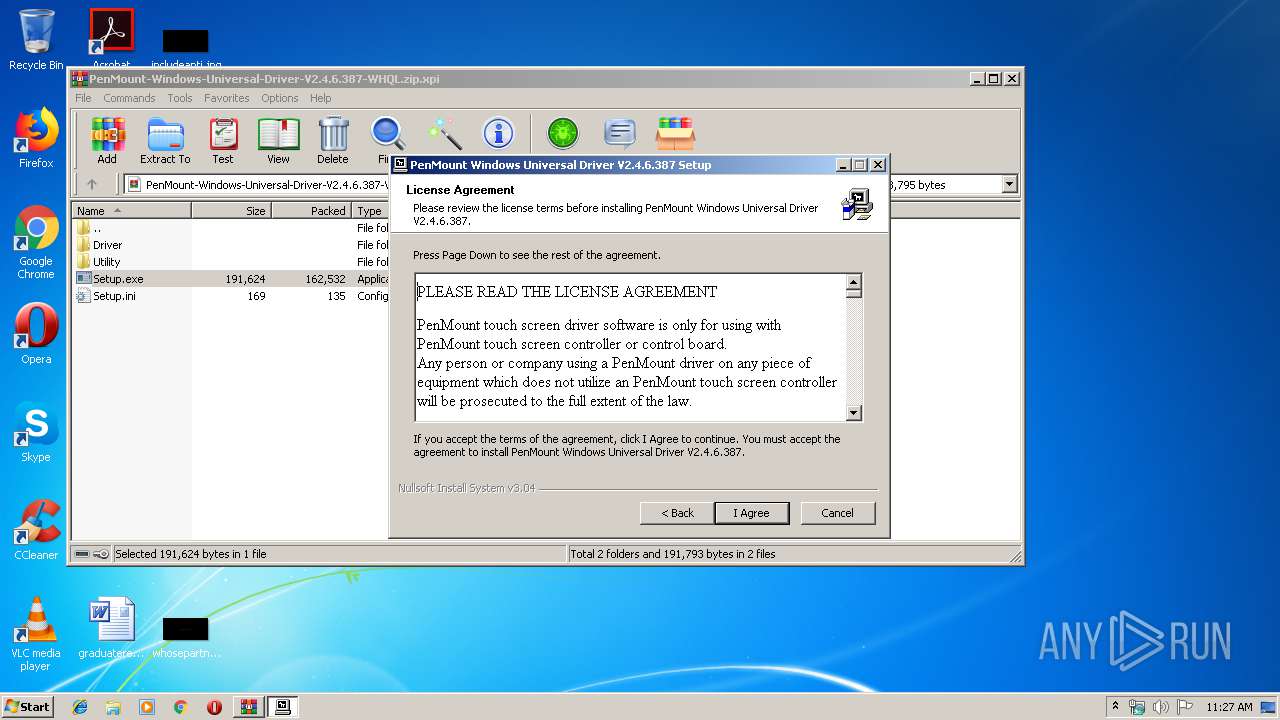The image size is (1280, 720).
Task: Select the Utility folder row
Action: pos(106,262)
